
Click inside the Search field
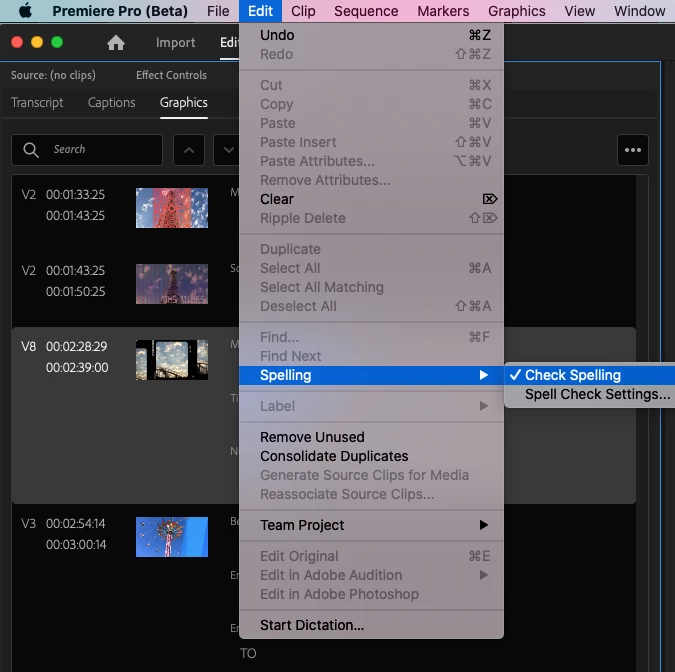(x=87, y=150)
